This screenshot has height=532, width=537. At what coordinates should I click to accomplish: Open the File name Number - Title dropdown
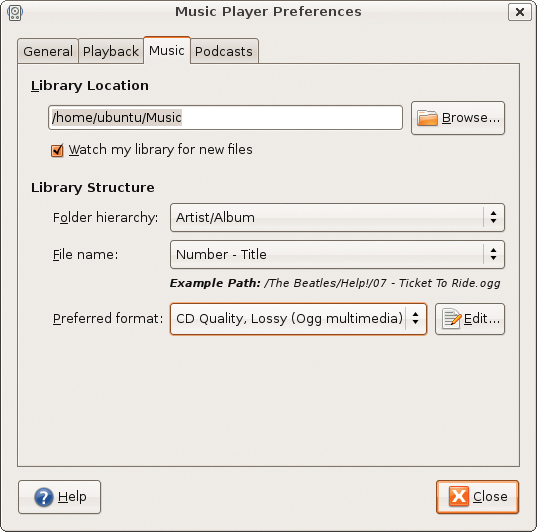click(x=337, y=255)
